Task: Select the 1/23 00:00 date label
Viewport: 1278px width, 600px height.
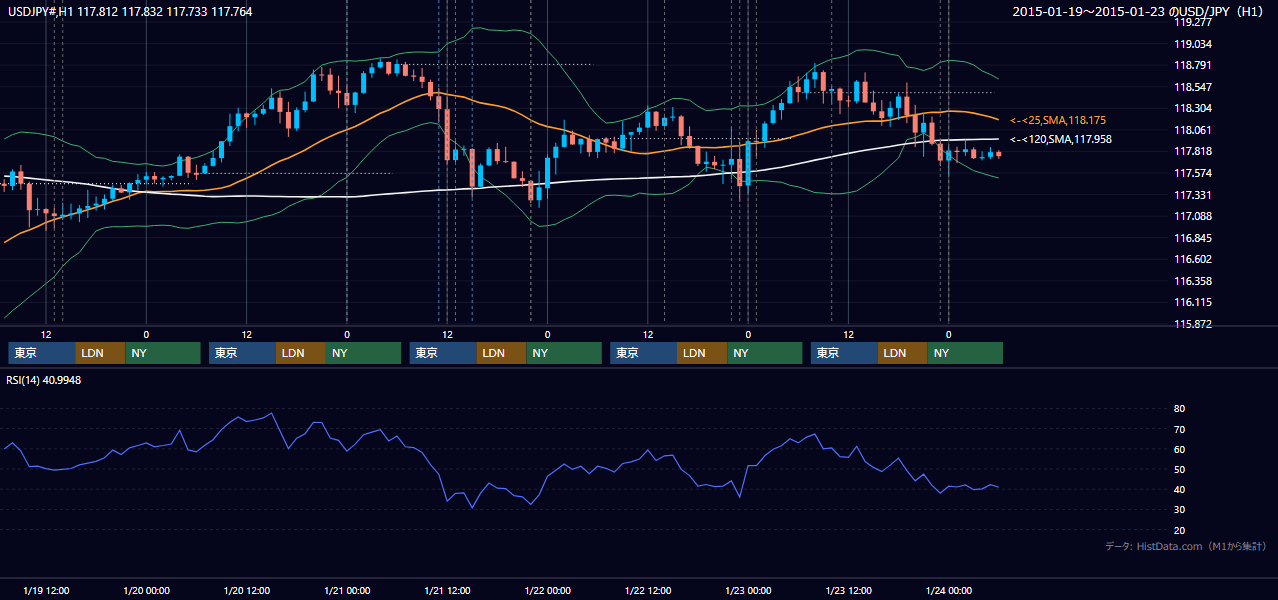Action: pyautogui.click(x=748, y=591)
